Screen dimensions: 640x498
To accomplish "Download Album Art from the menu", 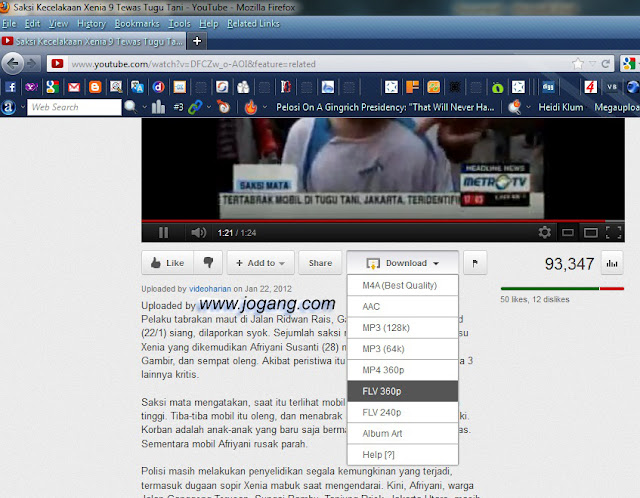I will click(402, 434).
